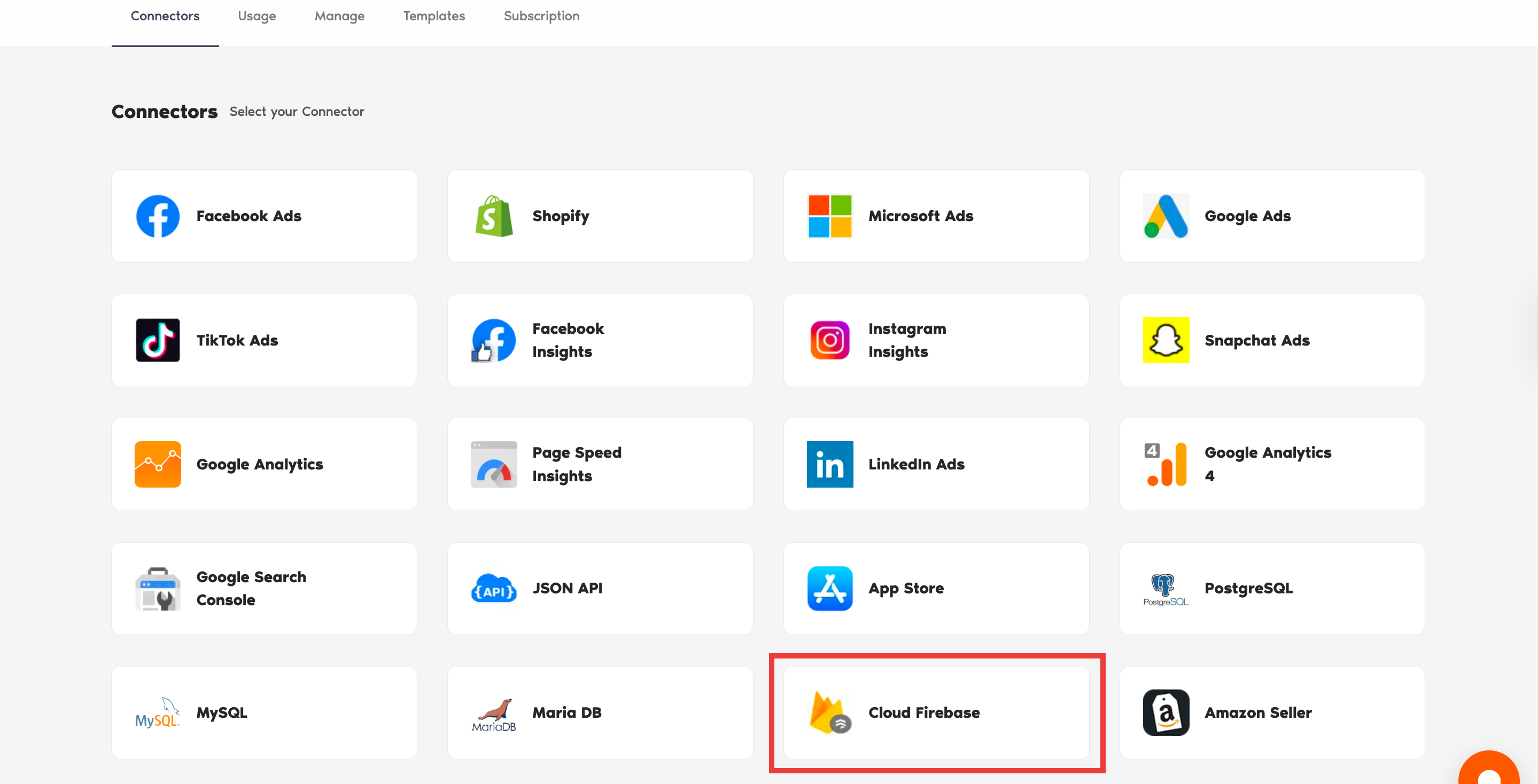Click the TikTok Ads logo icon
Viewport: 1538px width, 784px height.
[158, 340]
